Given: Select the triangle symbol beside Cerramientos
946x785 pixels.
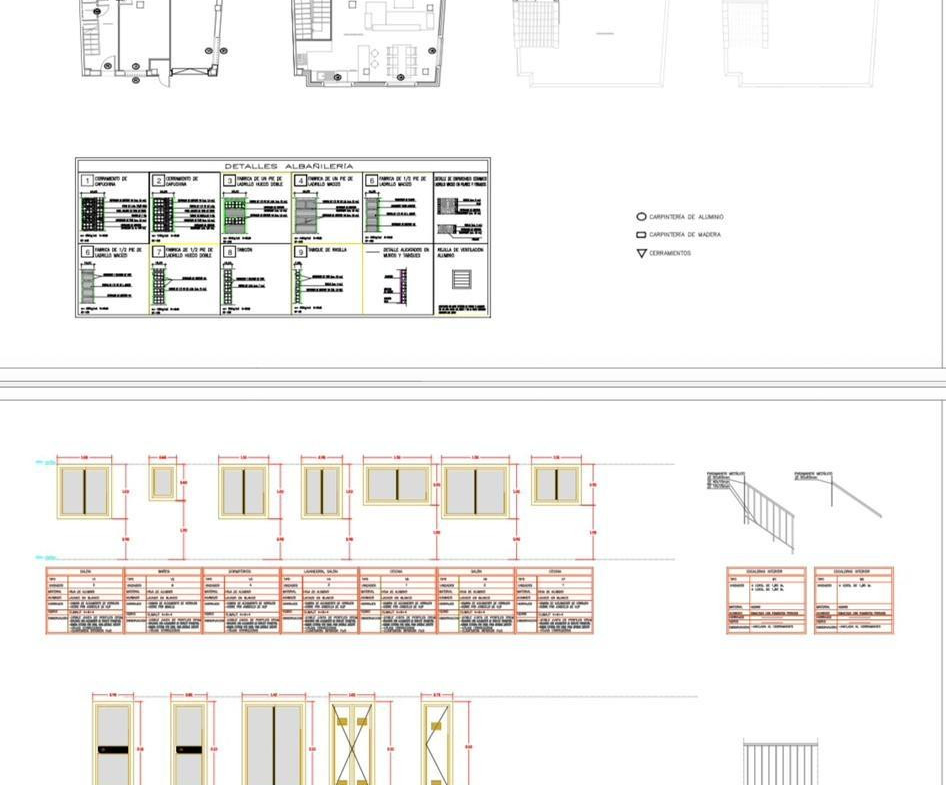Looking at the screenshot, I should point(641,254).
